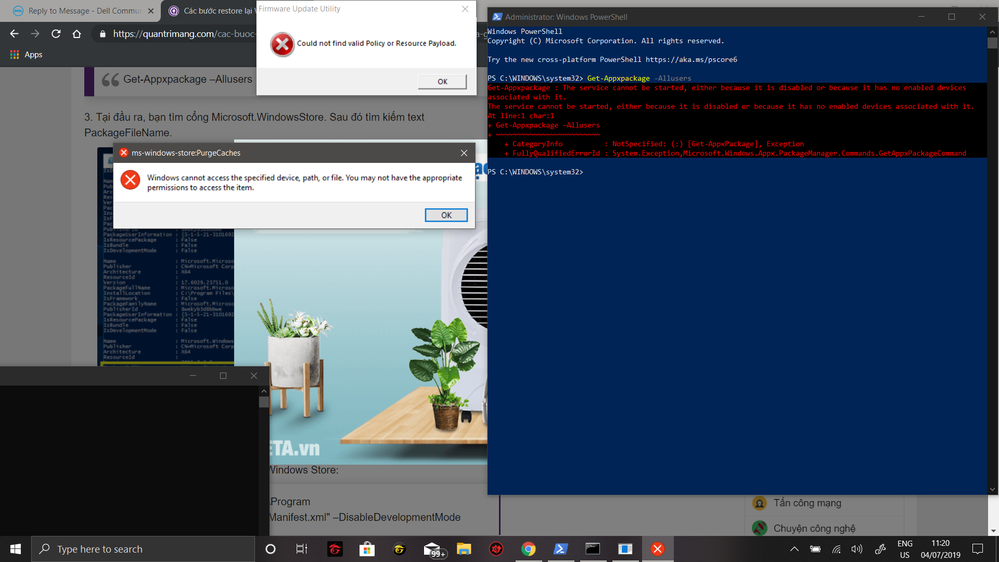The image size is (999, 562).
Task: Open the Windows Start menu
Action: pyautogui.click(x=15, y=549)
